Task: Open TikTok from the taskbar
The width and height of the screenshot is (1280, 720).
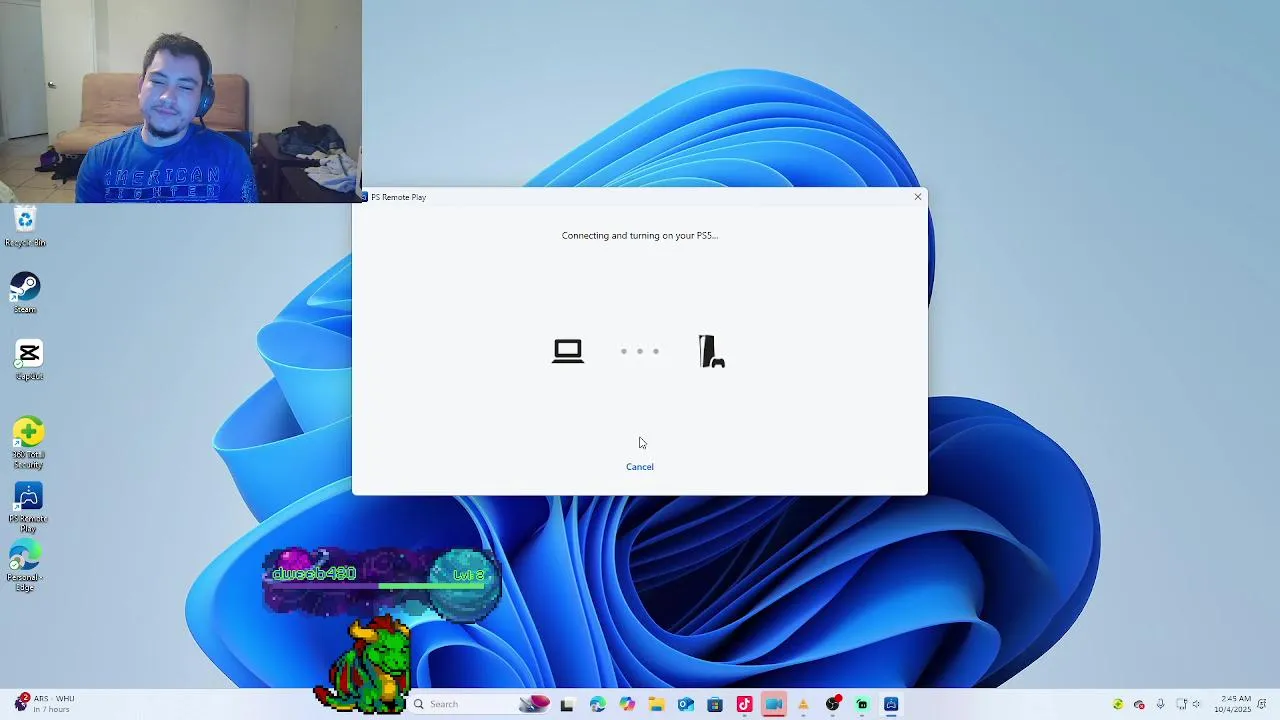Action: [744, 704]
